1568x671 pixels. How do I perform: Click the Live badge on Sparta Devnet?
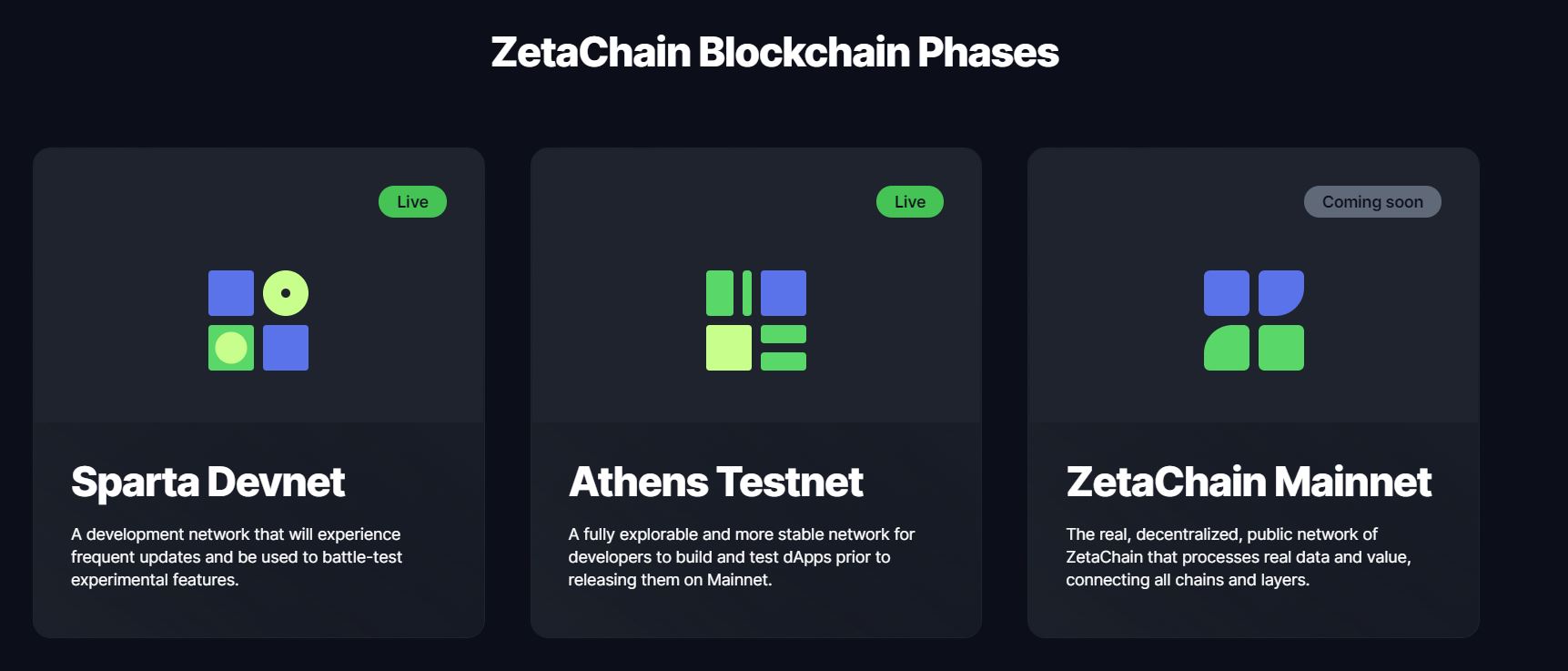412,202
